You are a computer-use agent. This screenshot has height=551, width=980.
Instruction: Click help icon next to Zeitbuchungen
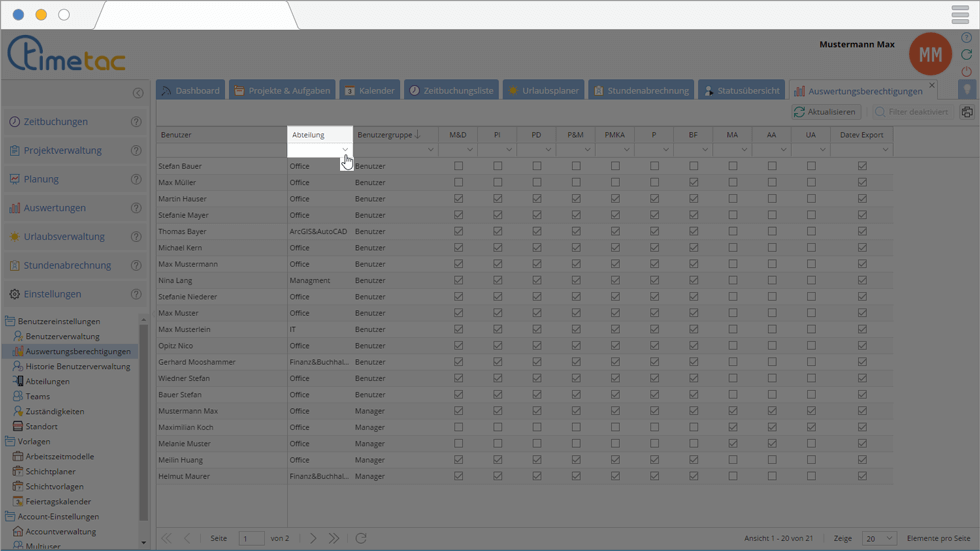point(136,122)
